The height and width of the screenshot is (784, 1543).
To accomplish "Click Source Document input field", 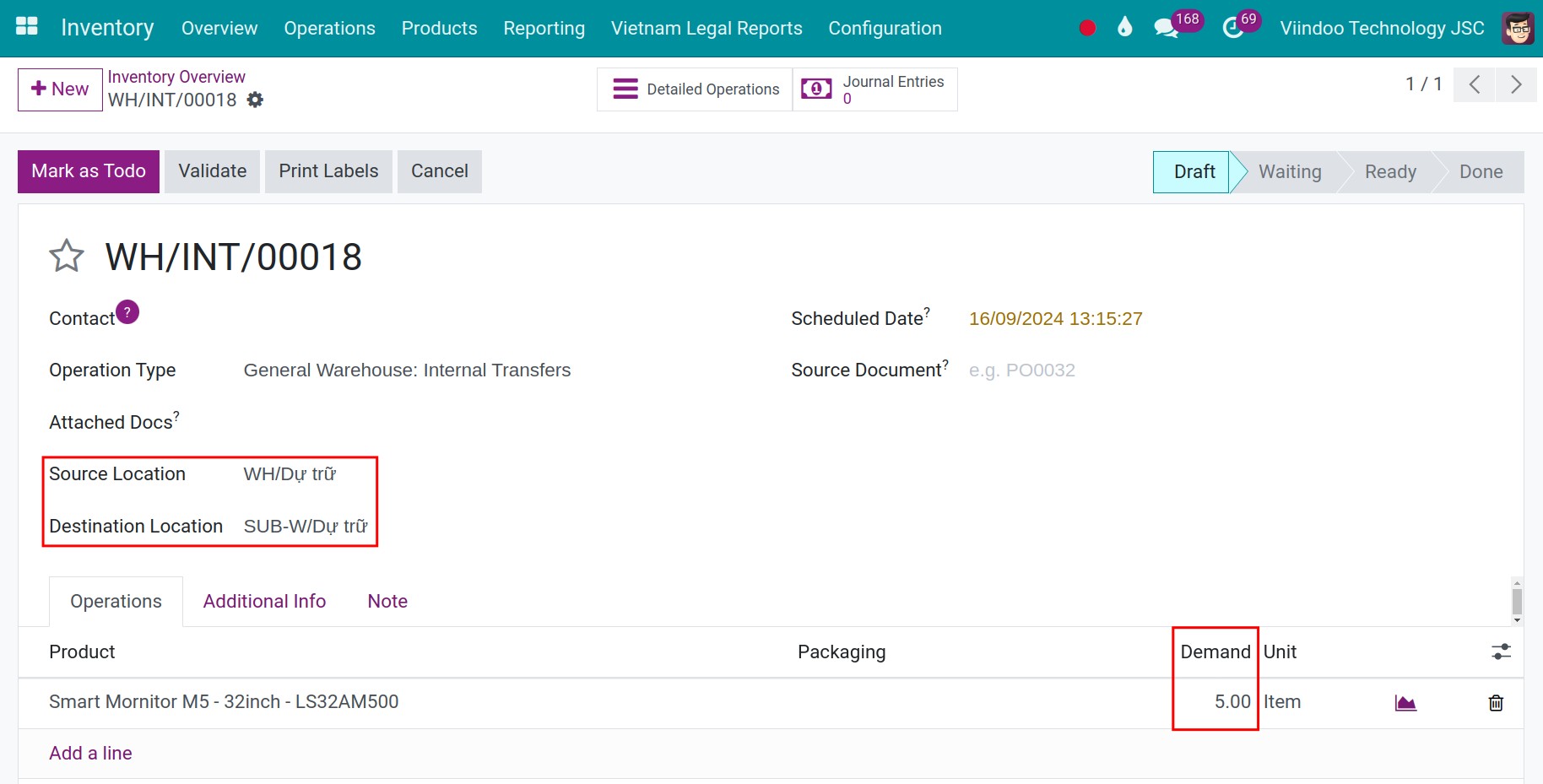I will tap(1231, 370).
